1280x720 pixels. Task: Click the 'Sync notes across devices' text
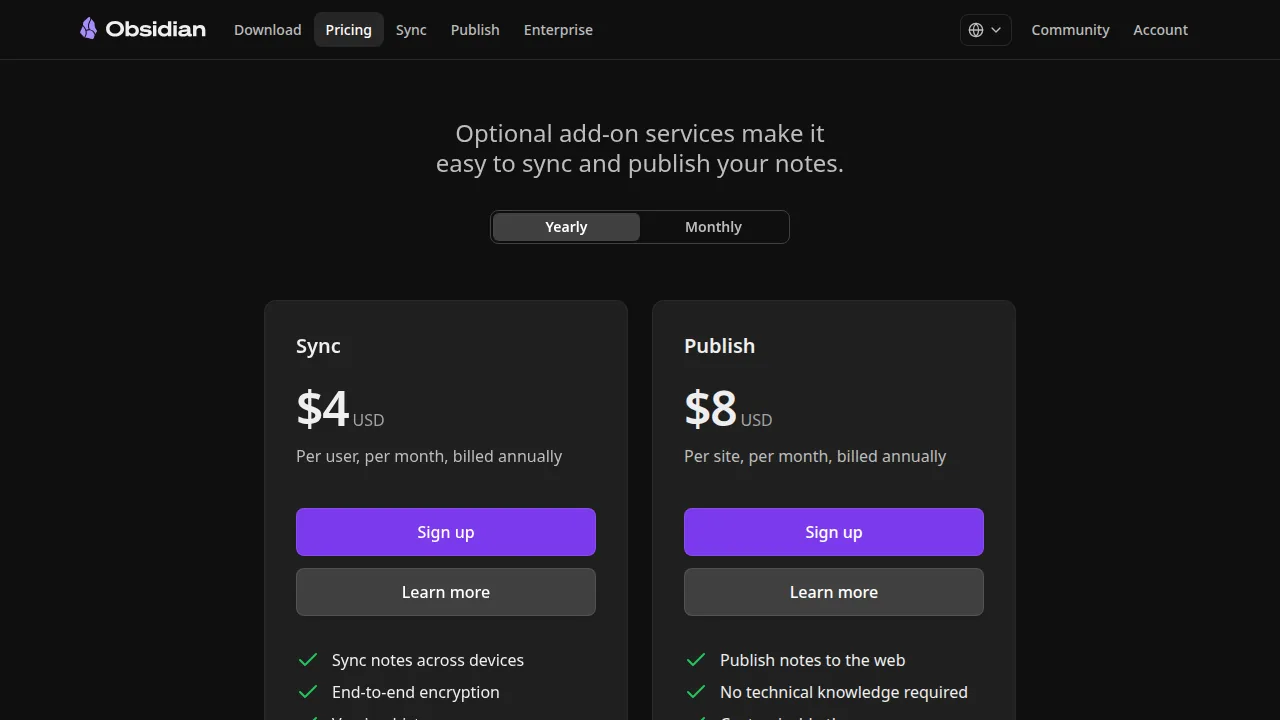[428, 660]
